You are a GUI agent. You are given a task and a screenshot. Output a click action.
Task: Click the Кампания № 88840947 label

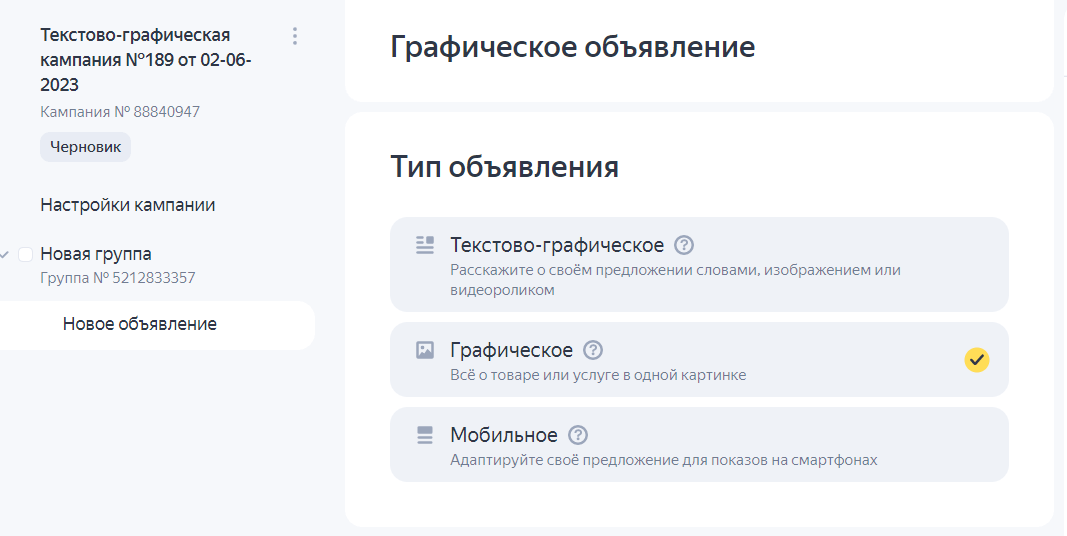point(120,112)
